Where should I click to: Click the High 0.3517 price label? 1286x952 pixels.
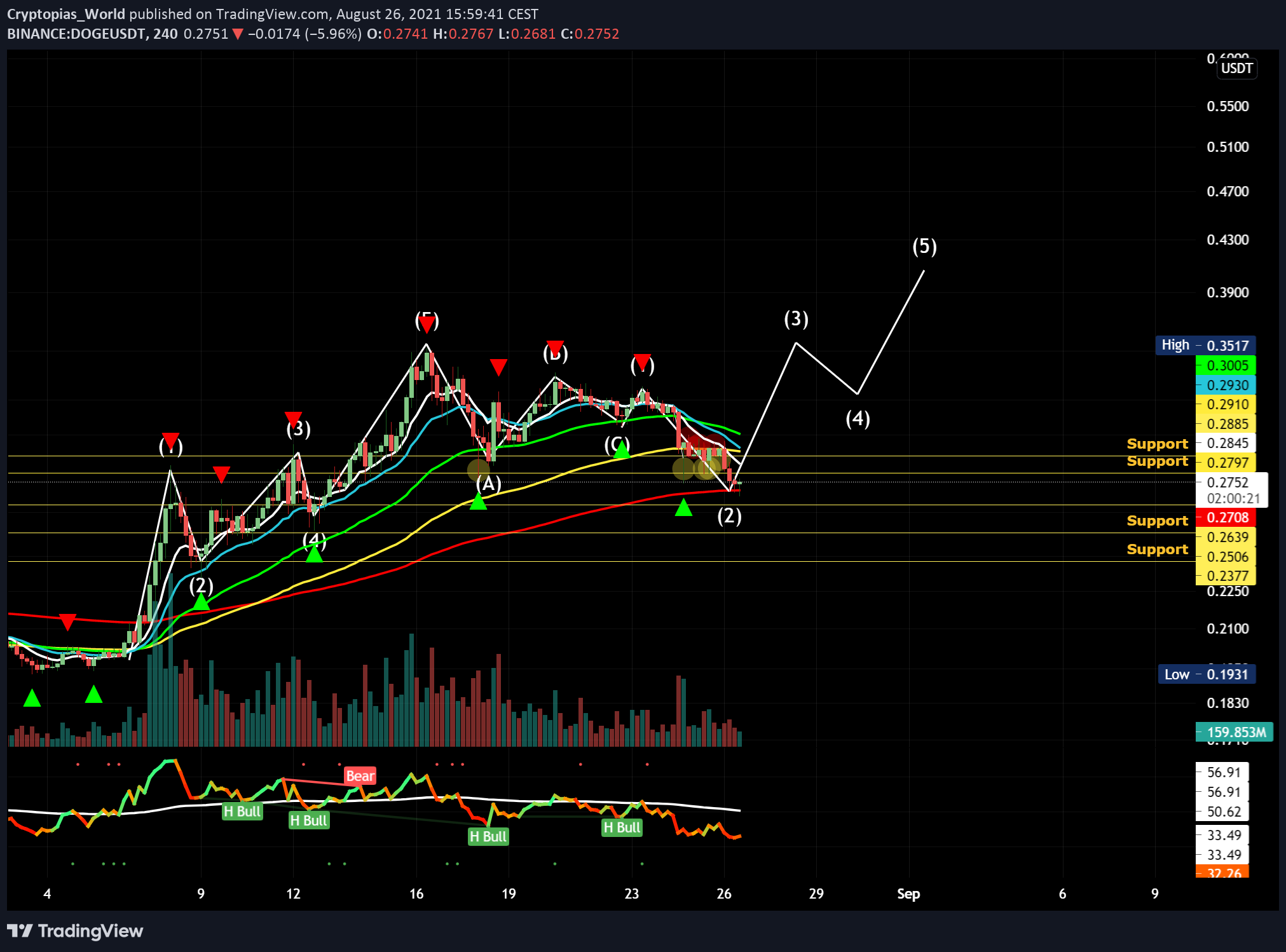coord(1205,345)
